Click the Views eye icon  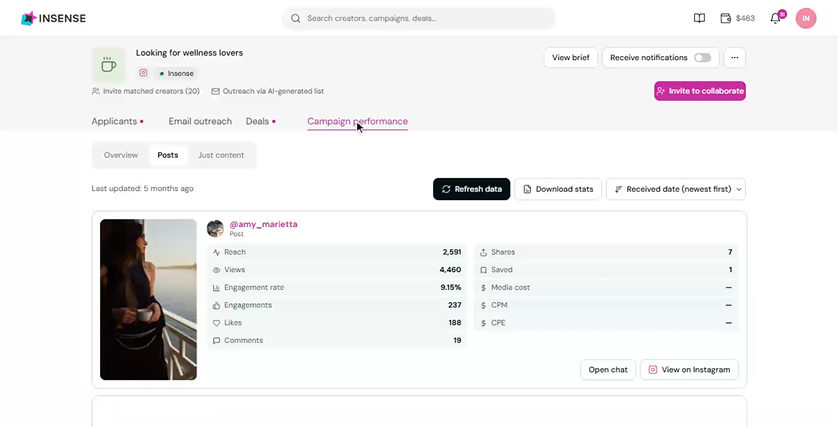click(216, 270)
